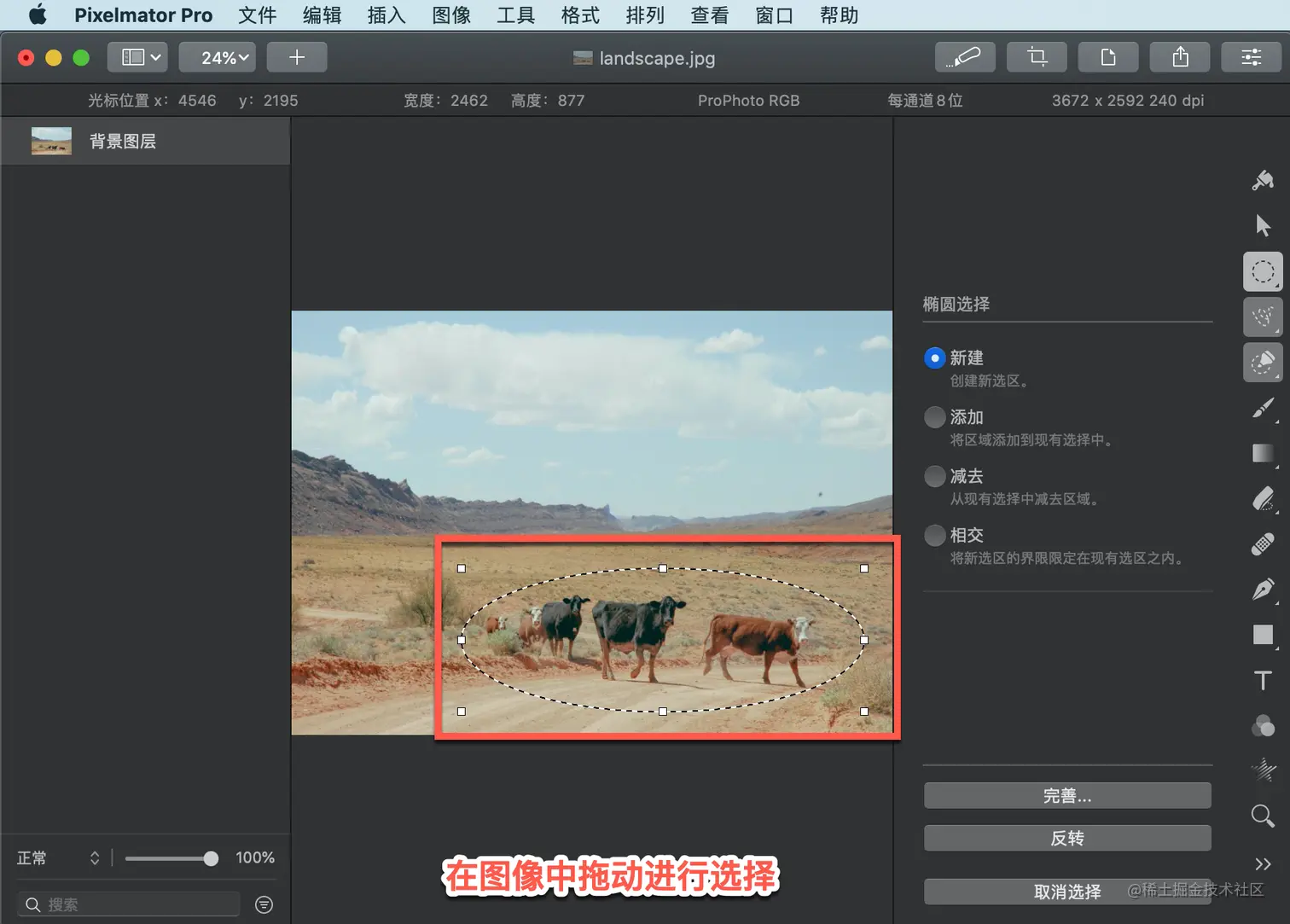Select the 背景图层 layer thumbnail
1290x924 pixels.
(x=51, y=141)
